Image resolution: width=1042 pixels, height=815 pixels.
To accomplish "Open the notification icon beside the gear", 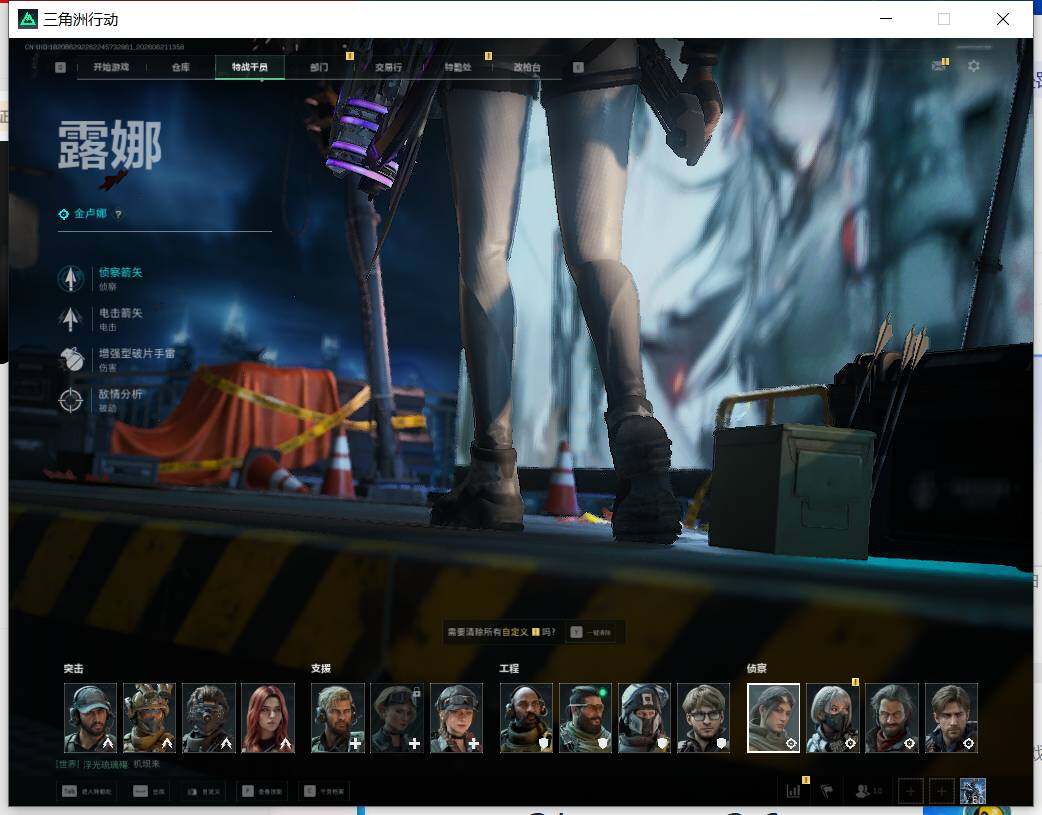I will (x=940, y=64).
